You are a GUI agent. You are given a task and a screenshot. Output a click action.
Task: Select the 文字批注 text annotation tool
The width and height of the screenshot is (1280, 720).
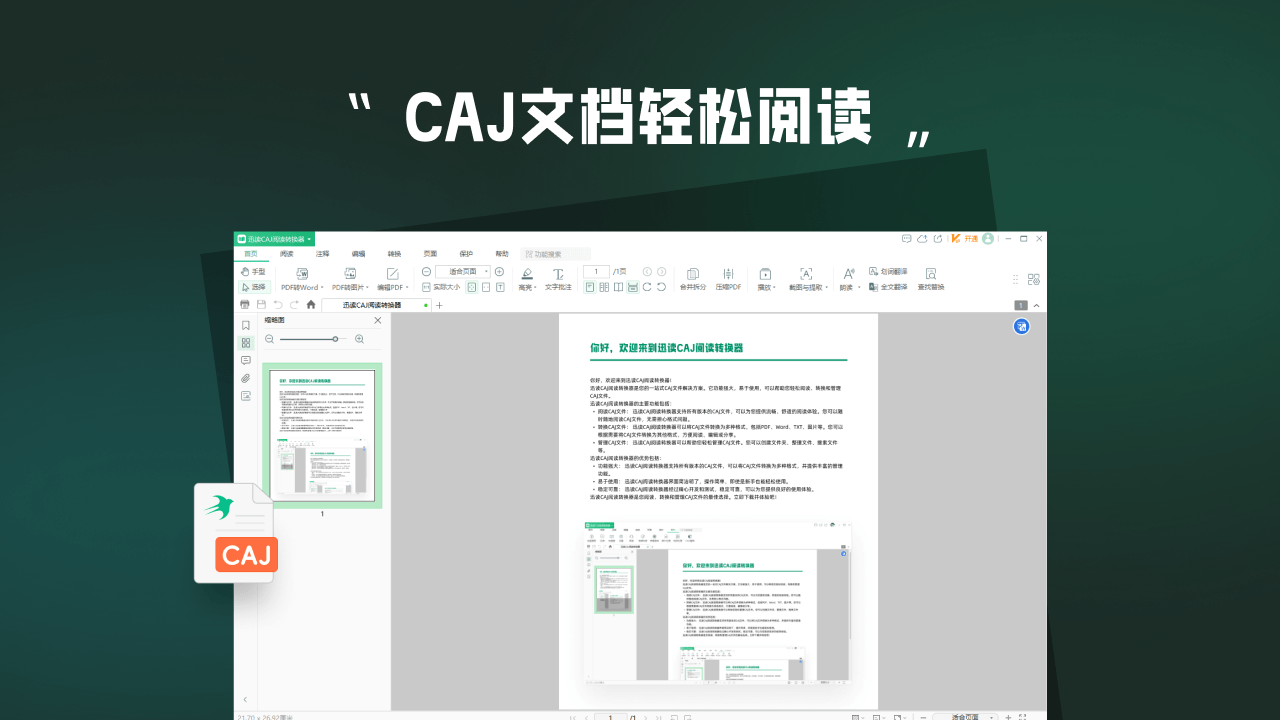559,278
